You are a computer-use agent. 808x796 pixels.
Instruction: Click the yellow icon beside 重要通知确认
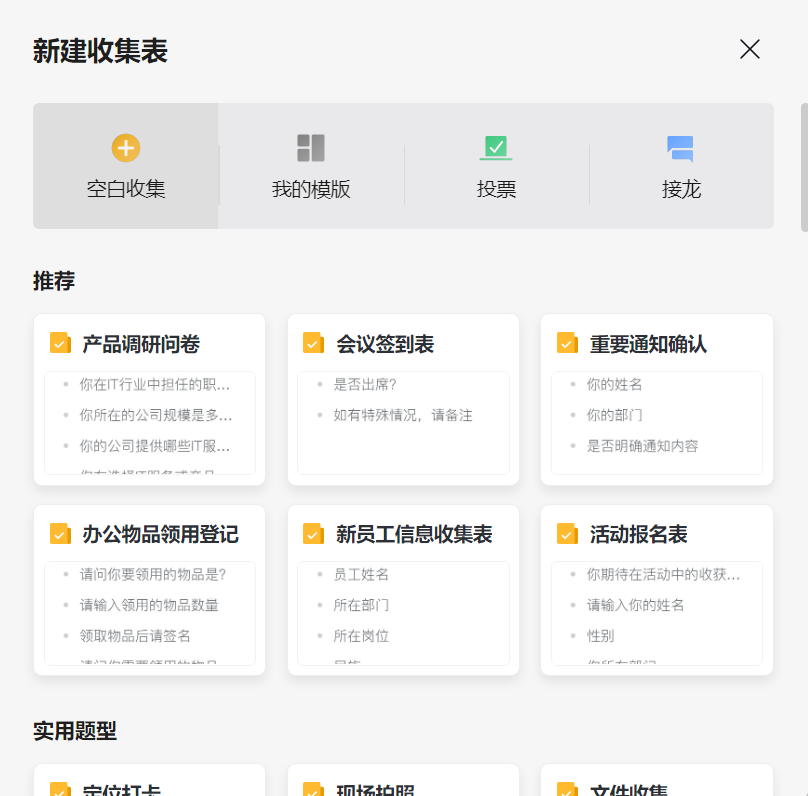point(567,343)
